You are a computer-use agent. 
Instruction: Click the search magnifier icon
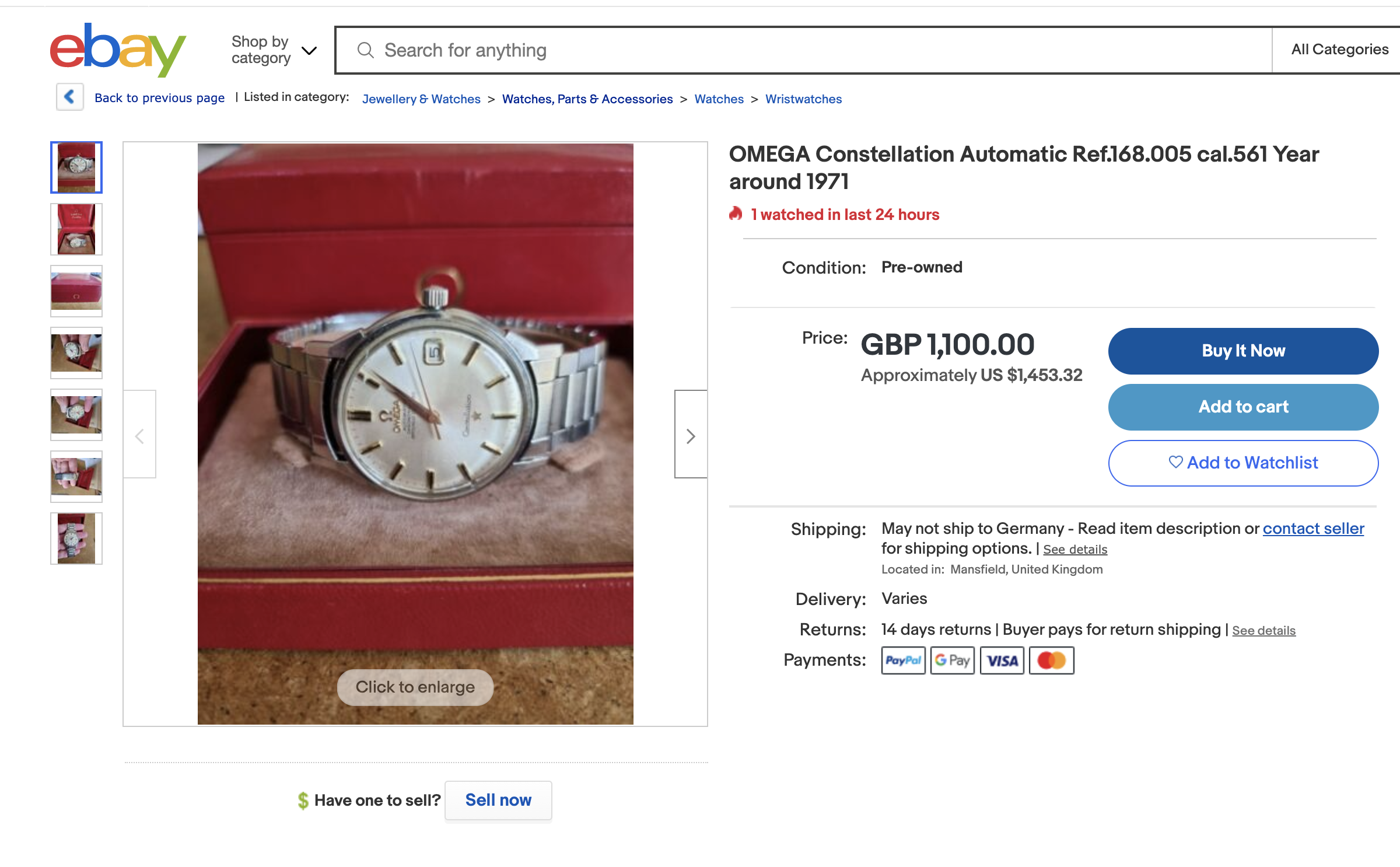click(366, 51)
